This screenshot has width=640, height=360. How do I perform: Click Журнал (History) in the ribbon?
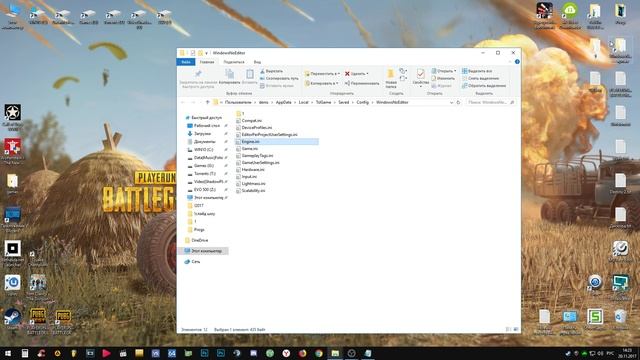click(442, 86)
